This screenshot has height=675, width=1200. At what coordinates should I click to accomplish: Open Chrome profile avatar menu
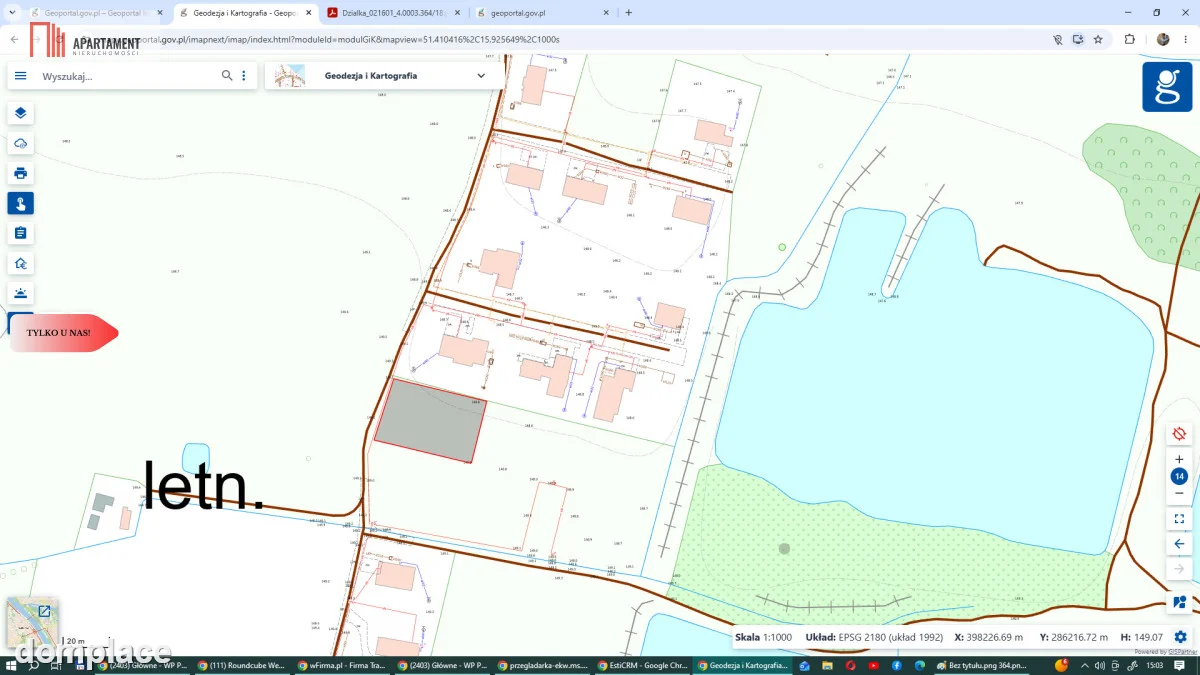point(1163,40)
